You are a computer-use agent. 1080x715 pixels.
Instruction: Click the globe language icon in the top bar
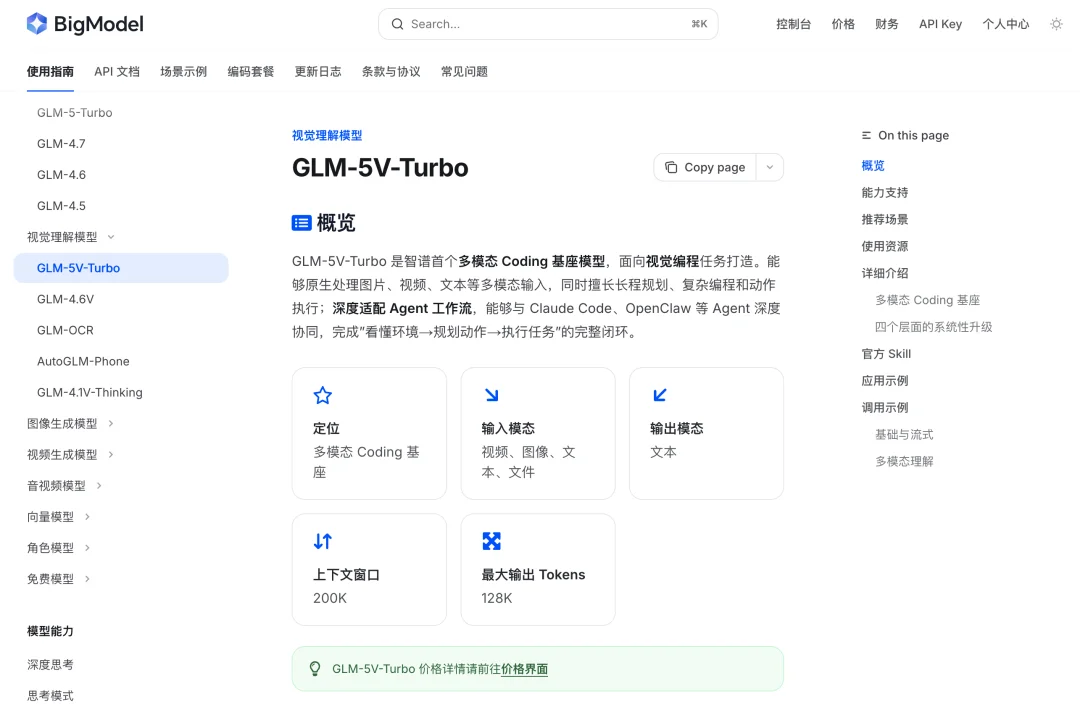point(1057,24)
